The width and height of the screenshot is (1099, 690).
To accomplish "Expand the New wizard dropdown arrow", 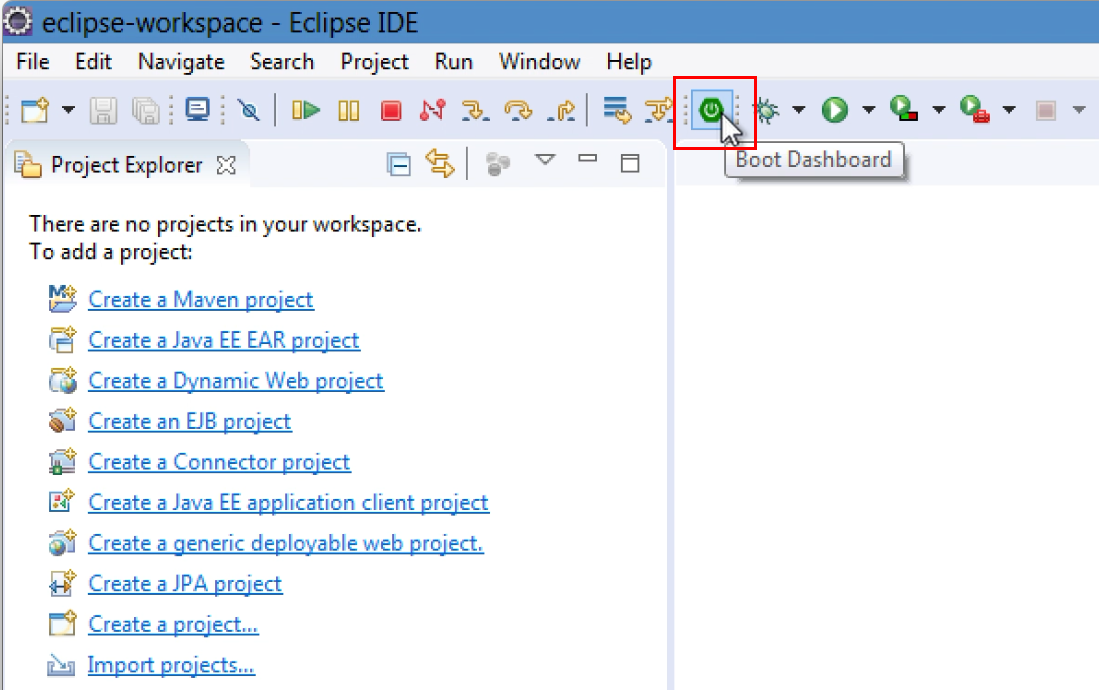I will (x=68, y=110).
